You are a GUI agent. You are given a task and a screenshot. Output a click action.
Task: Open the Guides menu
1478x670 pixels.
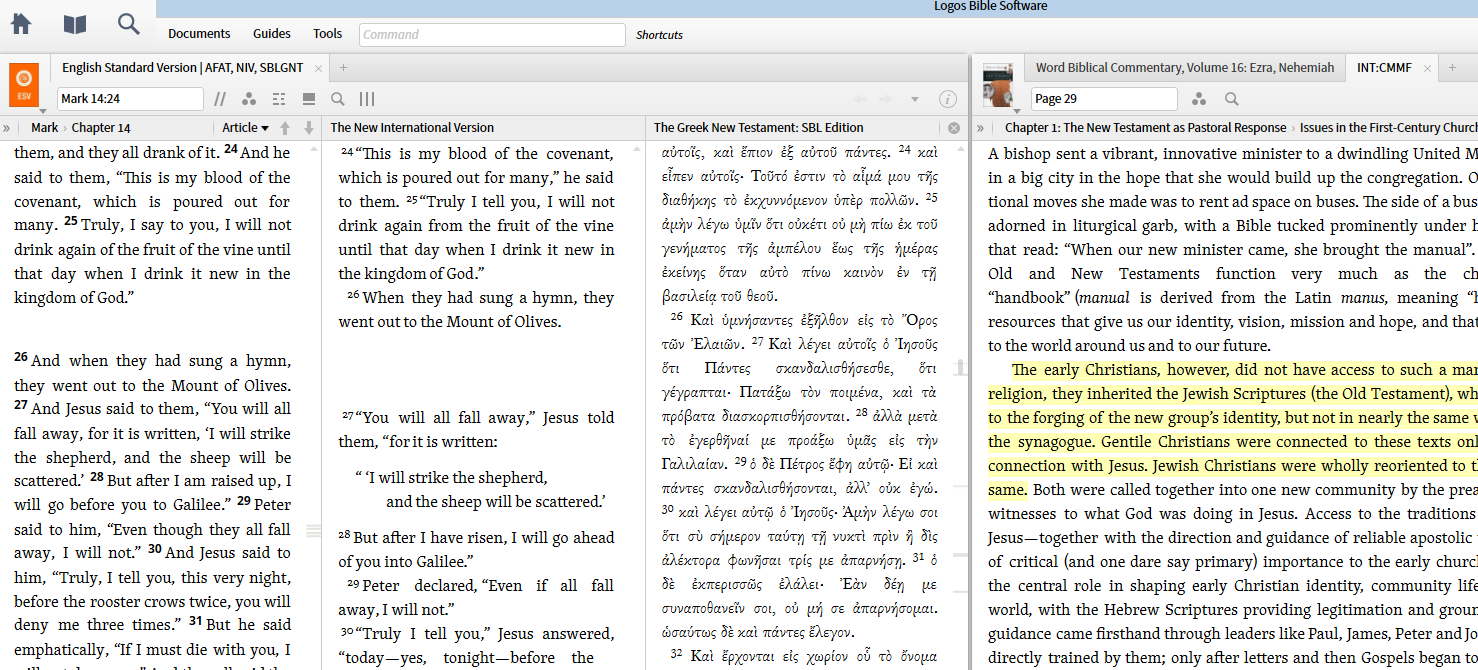pyautogui.click(x=272, y=34)
